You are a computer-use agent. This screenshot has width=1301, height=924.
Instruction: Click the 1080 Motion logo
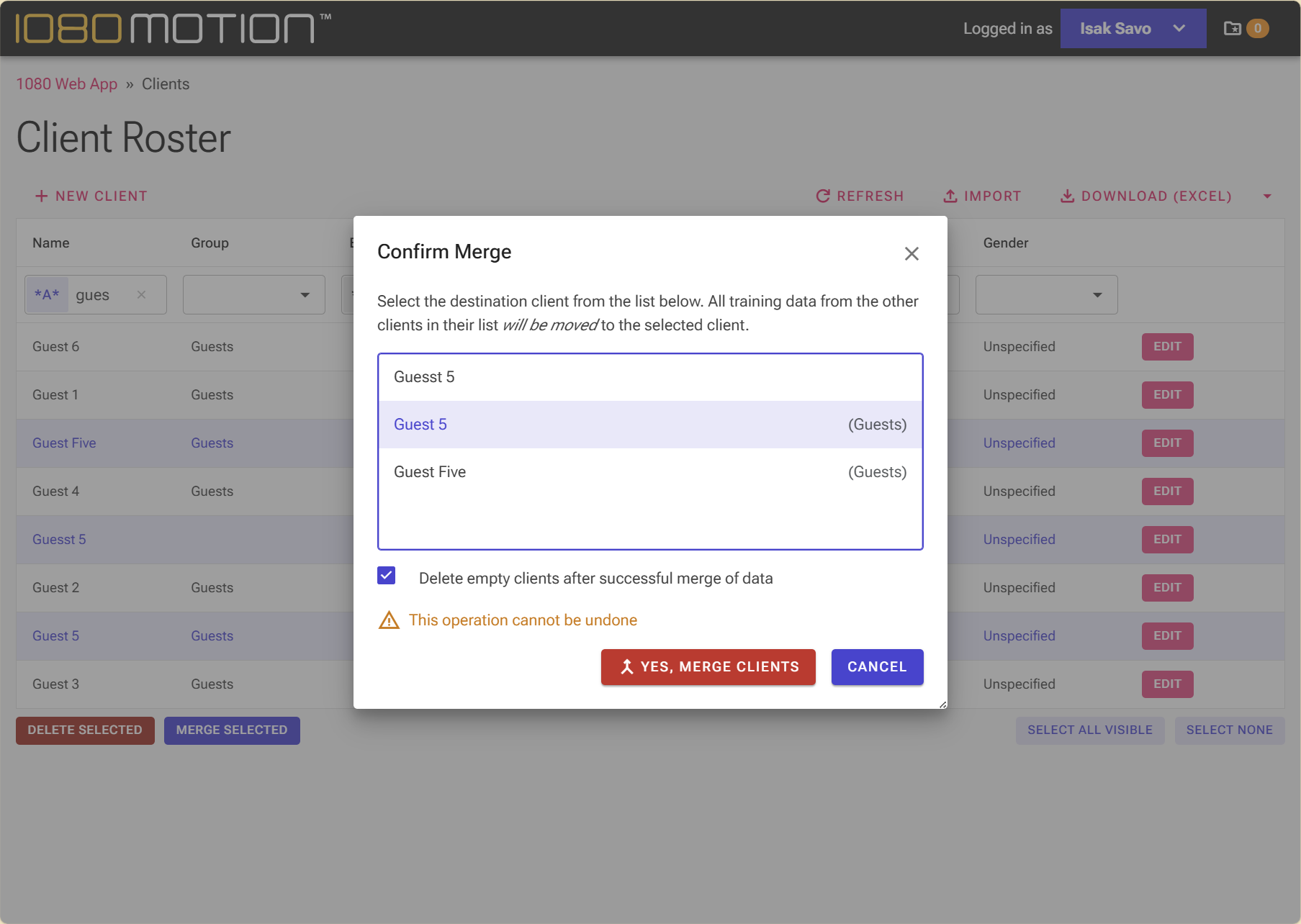click(173, 28)
